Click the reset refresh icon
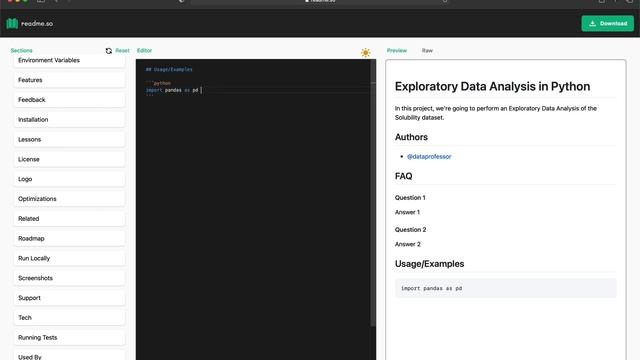The width and height of the screenshot is (640, 360). tap(109, 51)
